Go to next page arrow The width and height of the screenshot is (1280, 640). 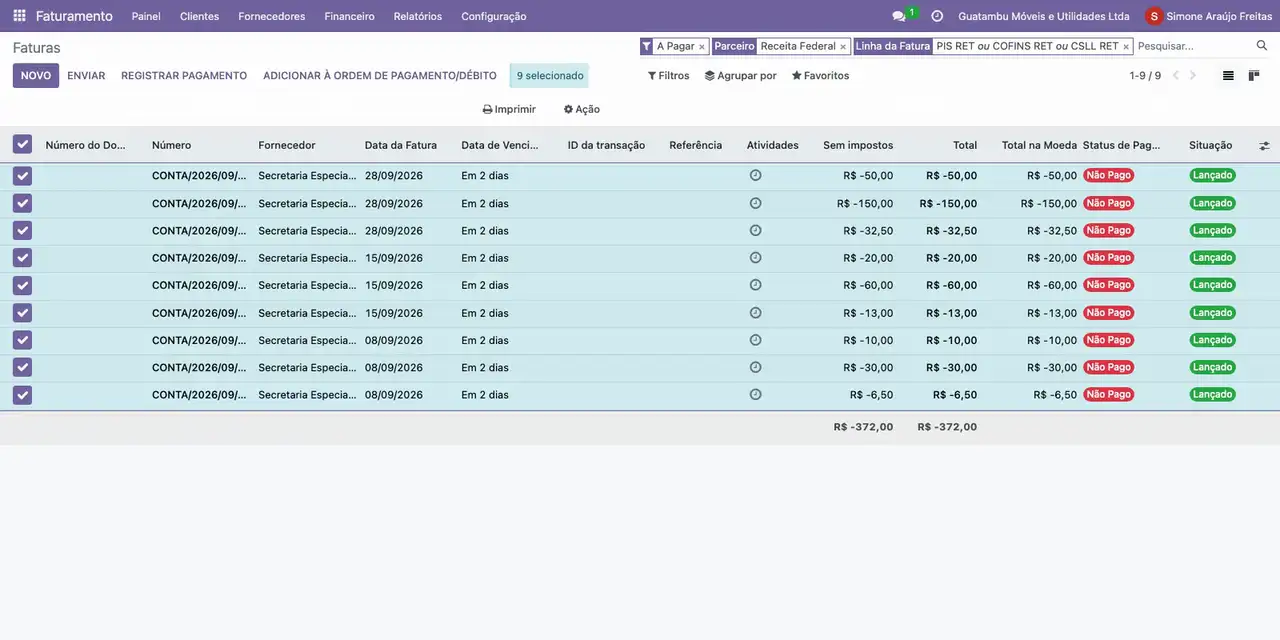pos(1193,76)
